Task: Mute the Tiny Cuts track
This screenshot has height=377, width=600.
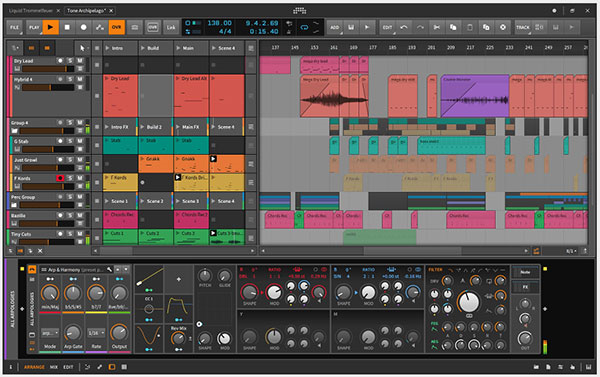Action: tap(80, 233)
